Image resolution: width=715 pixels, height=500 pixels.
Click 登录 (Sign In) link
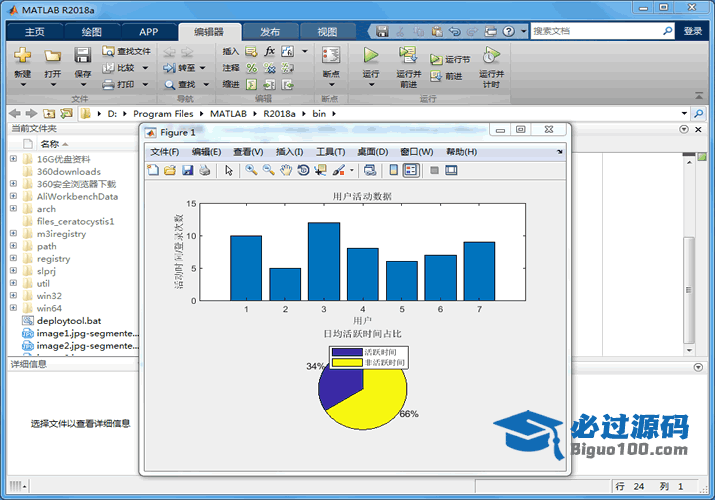tap(693, 31)
